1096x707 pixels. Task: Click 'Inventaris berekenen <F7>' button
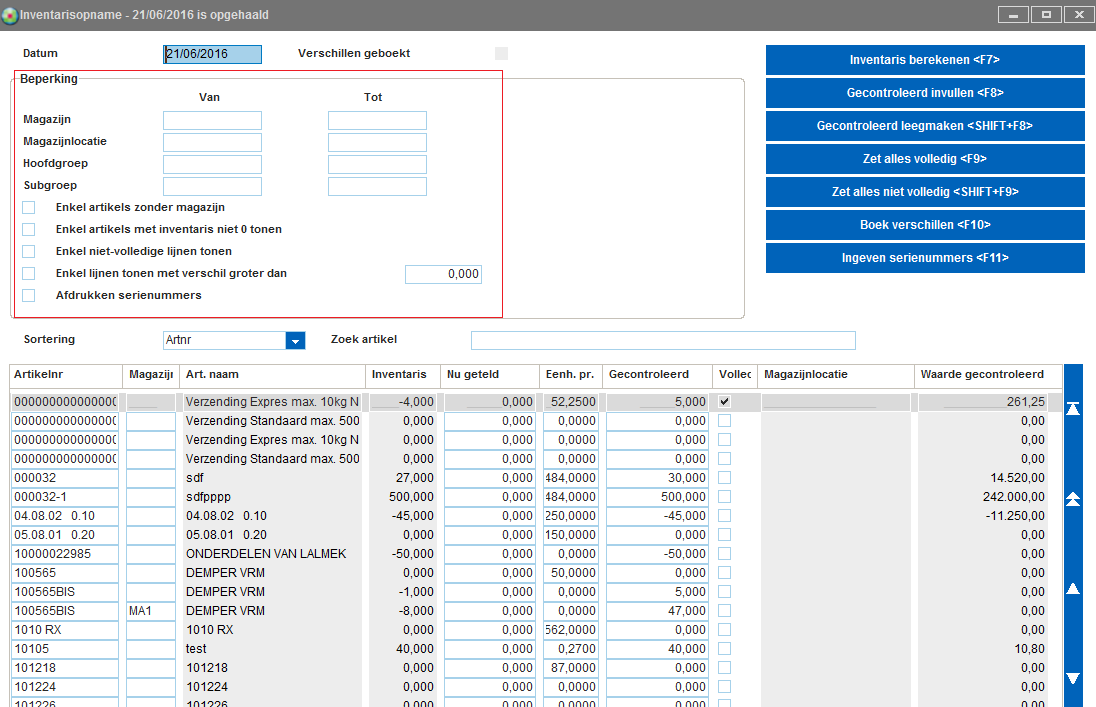tap(925, 60)
